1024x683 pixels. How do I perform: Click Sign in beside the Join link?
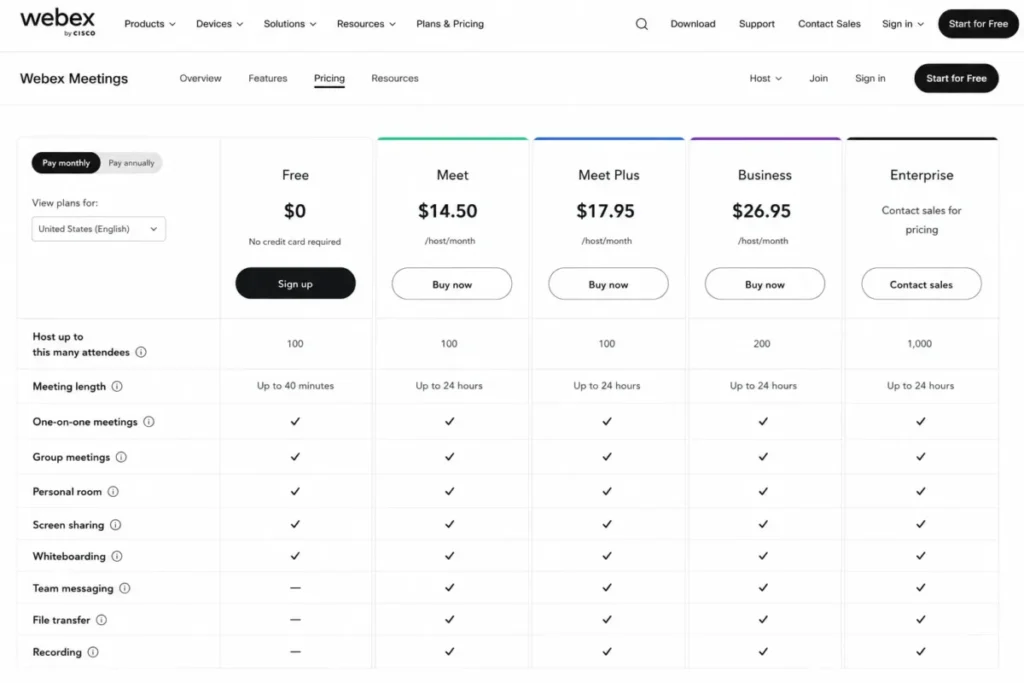[x=870, y=78]
